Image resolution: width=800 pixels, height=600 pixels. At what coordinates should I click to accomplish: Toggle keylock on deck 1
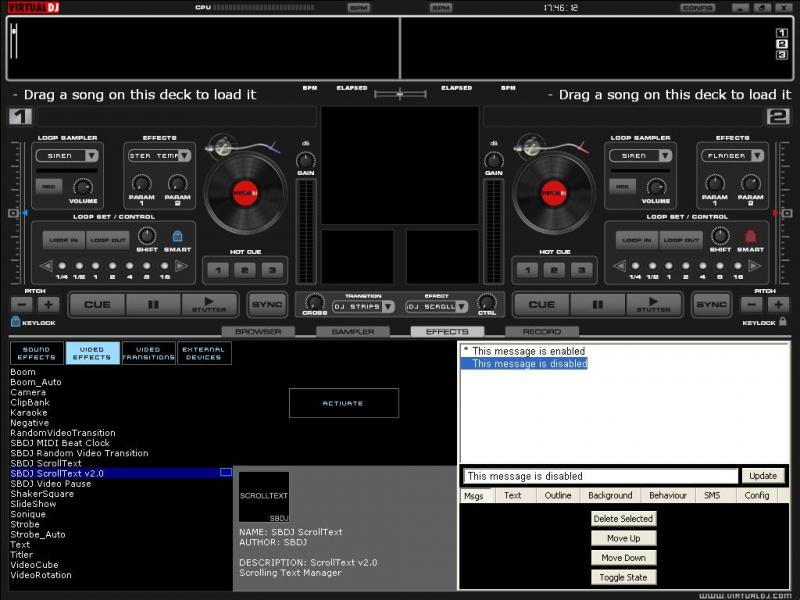click(x=15, y=321)
